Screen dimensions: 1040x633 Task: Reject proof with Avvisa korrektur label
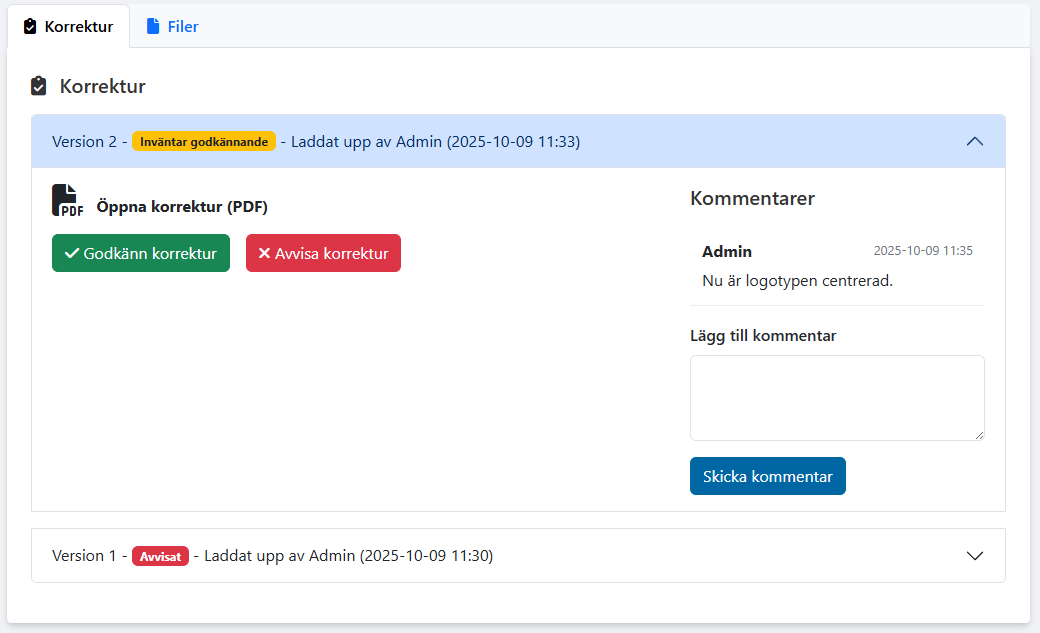pos(331,254)
